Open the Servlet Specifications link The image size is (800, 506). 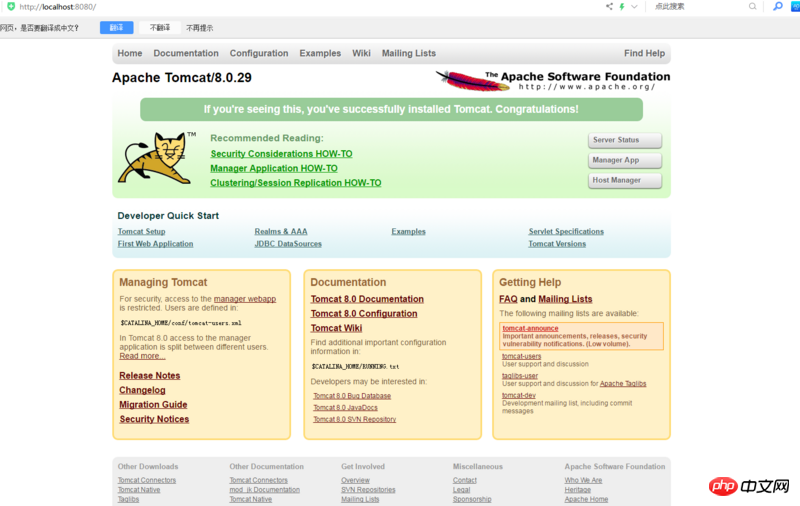566,231
